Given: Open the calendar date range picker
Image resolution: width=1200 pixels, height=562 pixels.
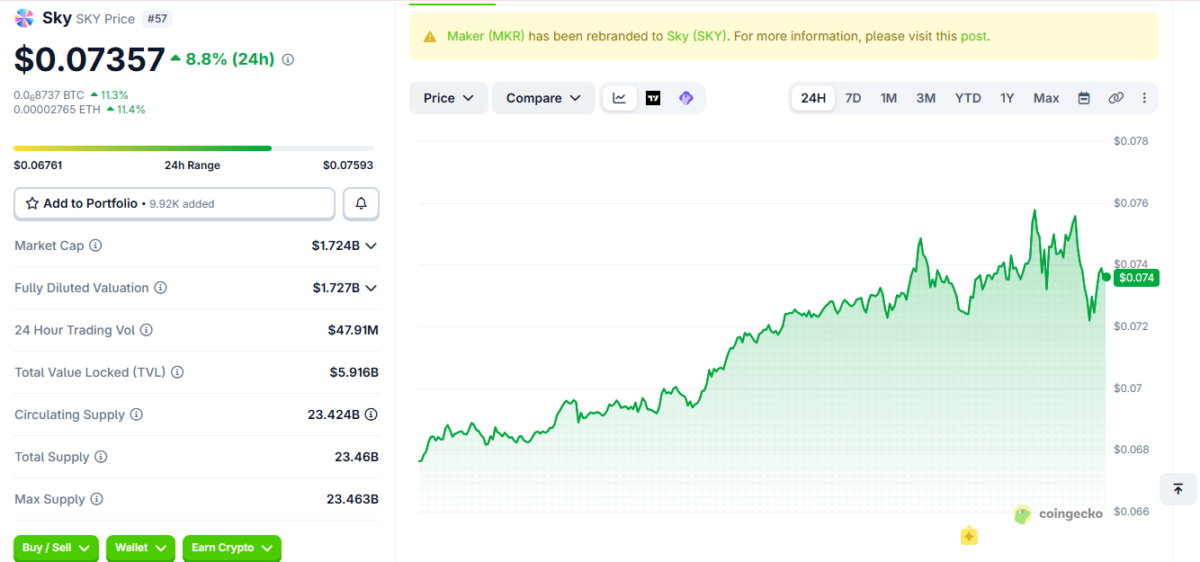Looking at the screenshot, I should click(1084, 98).
